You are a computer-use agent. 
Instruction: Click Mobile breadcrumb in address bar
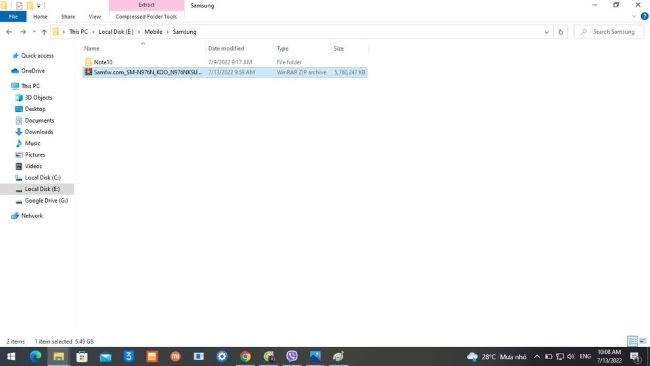153,32
